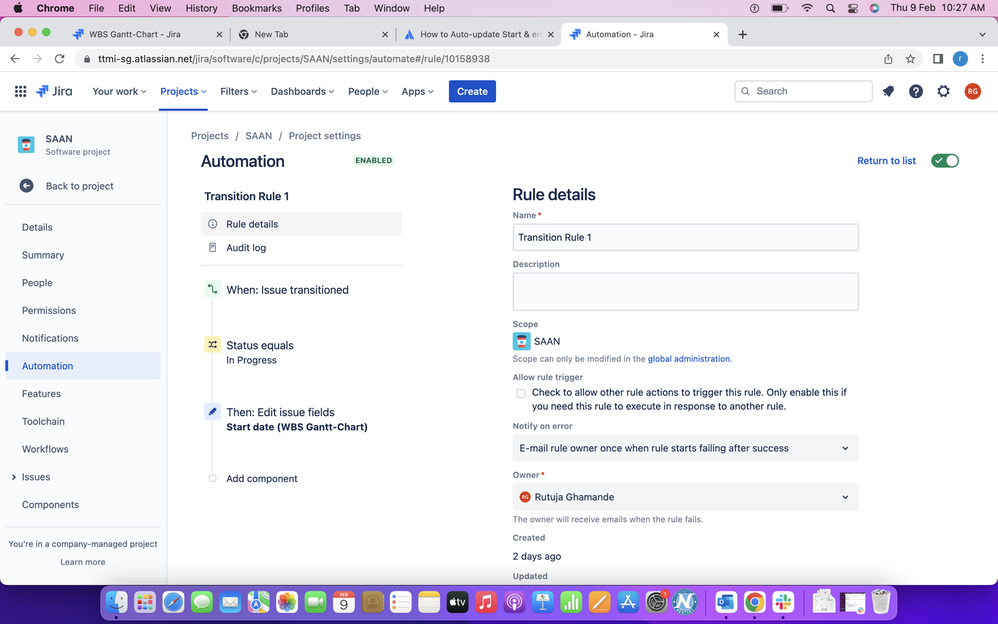The width and height of the screenshot is (998, 624).
Task: Open the Bookmarks menu in menu bar
Action: [257, 8]
